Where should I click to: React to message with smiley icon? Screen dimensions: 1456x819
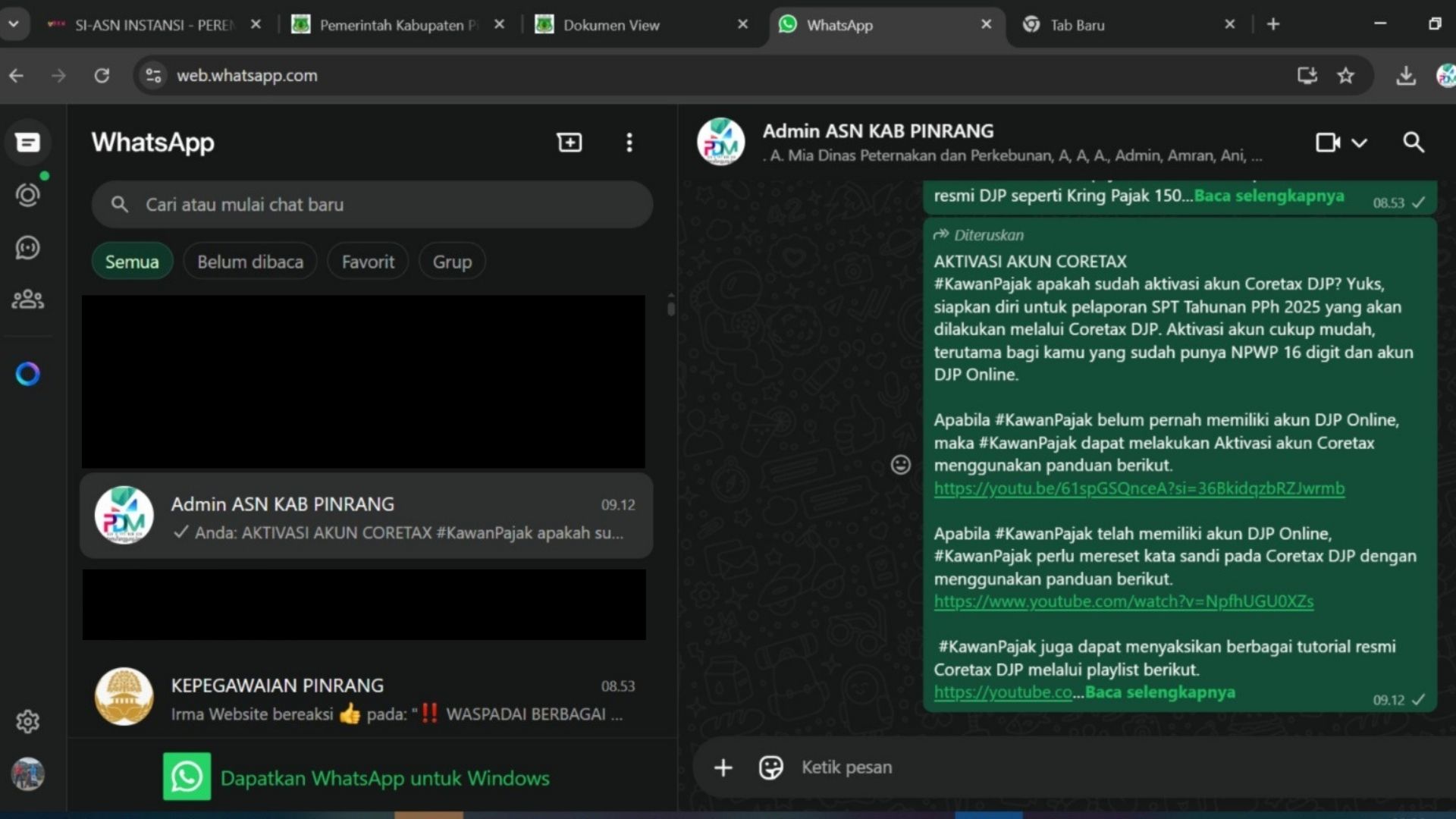point(900,465)
